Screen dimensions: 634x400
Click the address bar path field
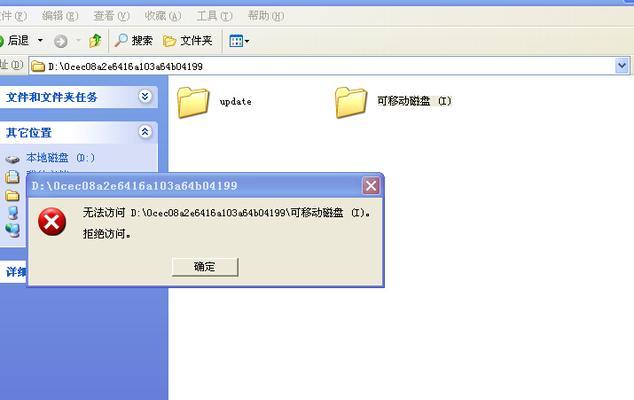tap(323, 66)
